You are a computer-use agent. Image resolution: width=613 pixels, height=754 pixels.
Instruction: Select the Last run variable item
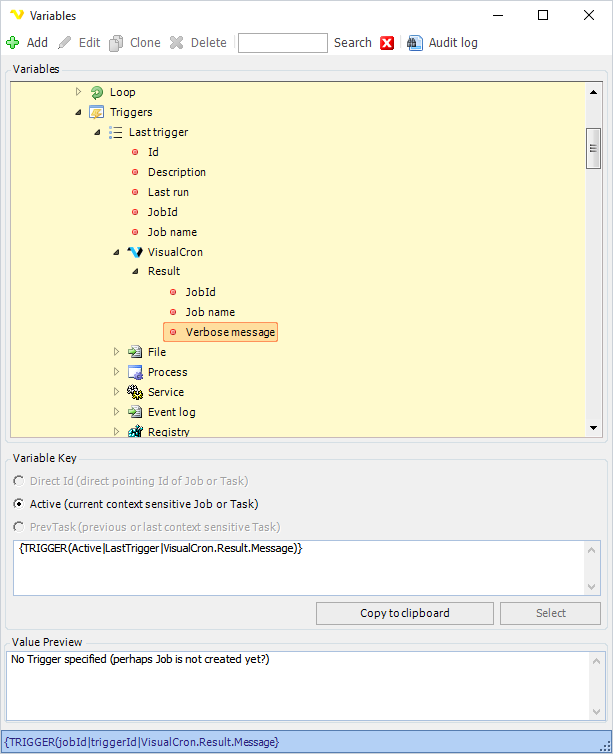168,192
